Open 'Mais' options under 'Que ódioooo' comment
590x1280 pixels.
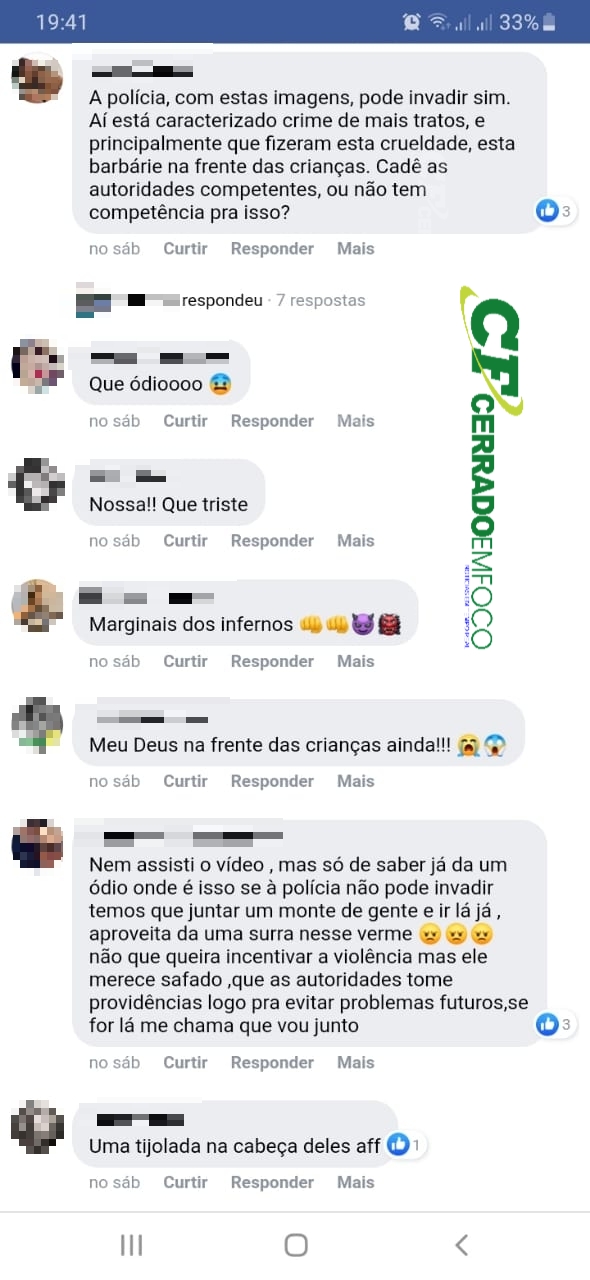355,421
